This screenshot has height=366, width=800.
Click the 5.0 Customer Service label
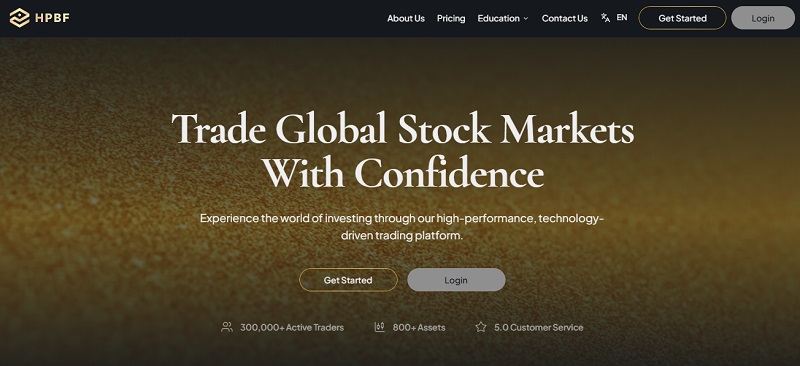(538, 327)
